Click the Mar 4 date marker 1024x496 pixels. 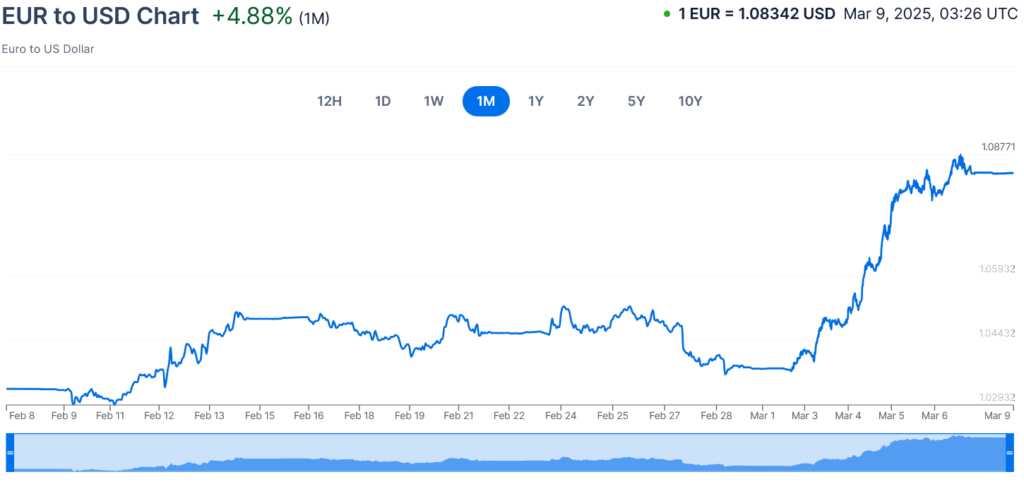click(x=848, y=414)
